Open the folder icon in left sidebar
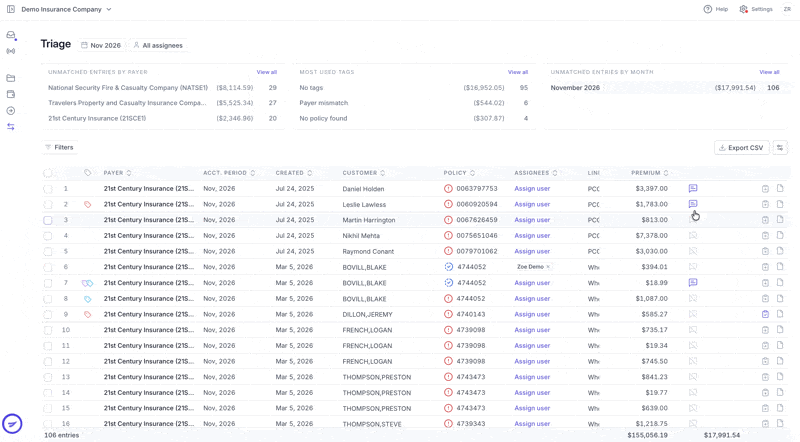Screen dimensions: 800x442 [x=11, y=78]
